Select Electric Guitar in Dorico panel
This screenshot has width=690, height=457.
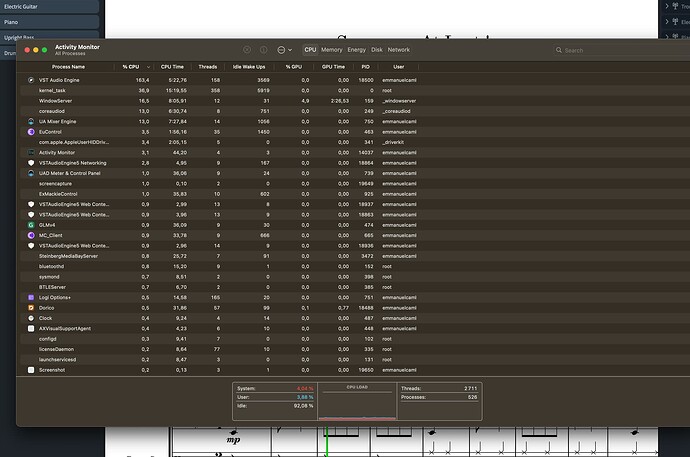49,7
